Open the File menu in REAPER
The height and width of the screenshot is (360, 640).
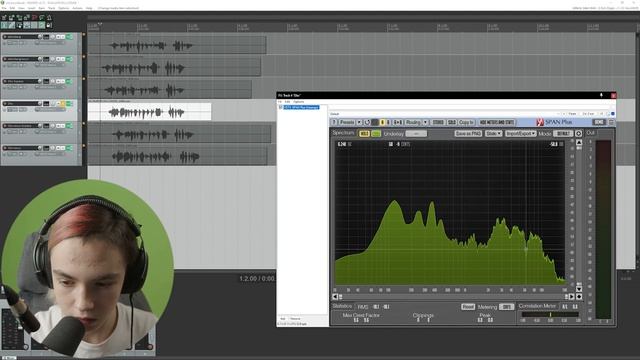tap(4, 8)
